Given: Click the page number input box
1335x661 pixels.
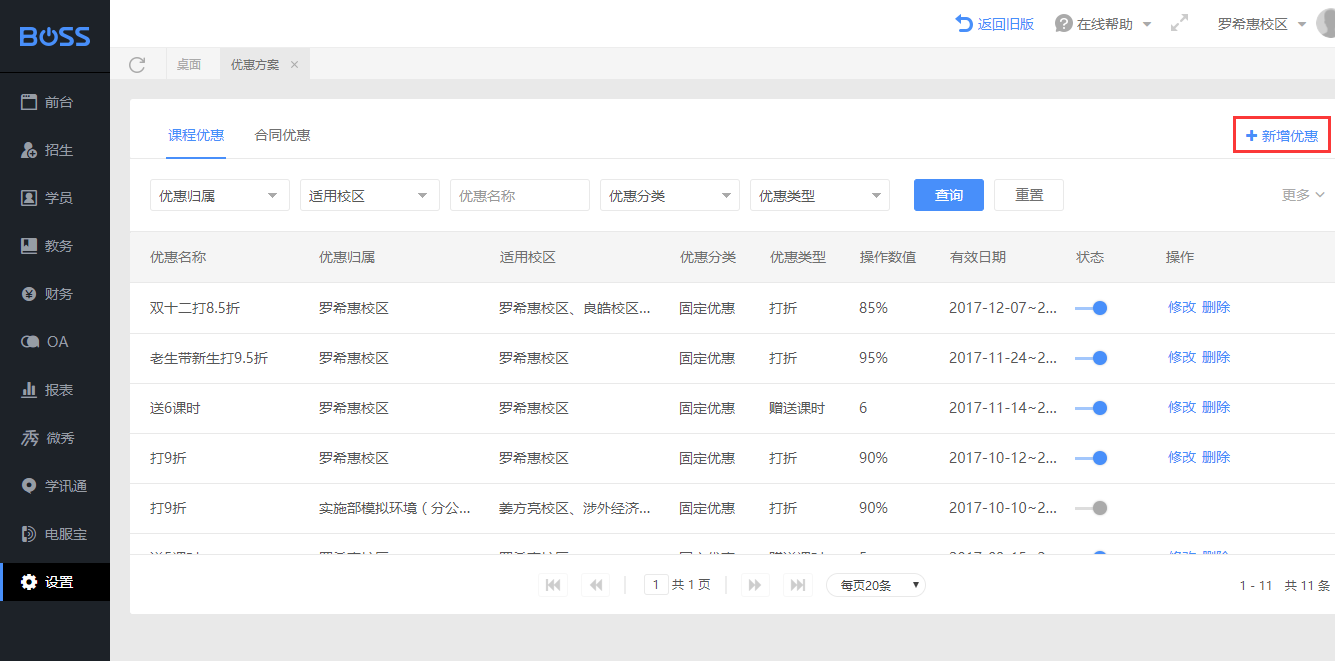Looking at the screenshot, I should [656, 585].
